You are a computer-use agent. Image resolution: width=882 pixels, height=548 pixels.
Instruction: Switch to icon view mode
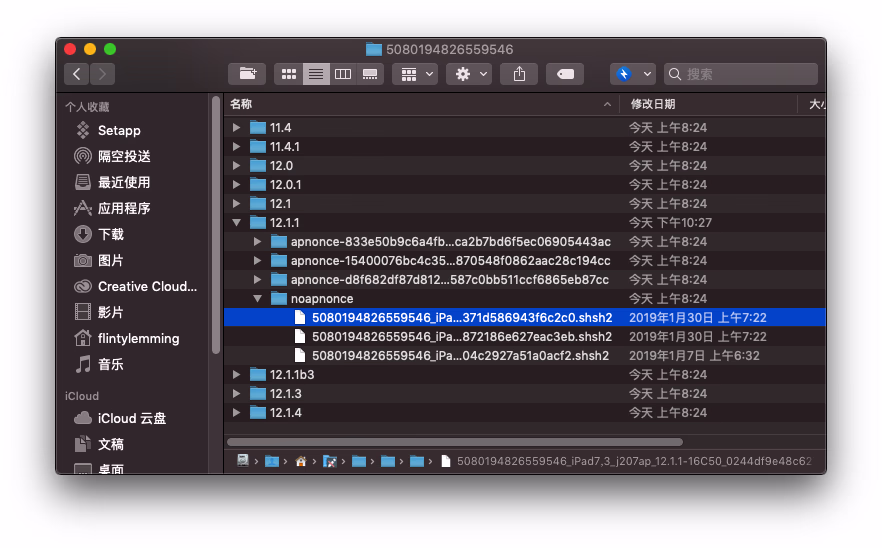pyautogui.click(x=289, y=74)
